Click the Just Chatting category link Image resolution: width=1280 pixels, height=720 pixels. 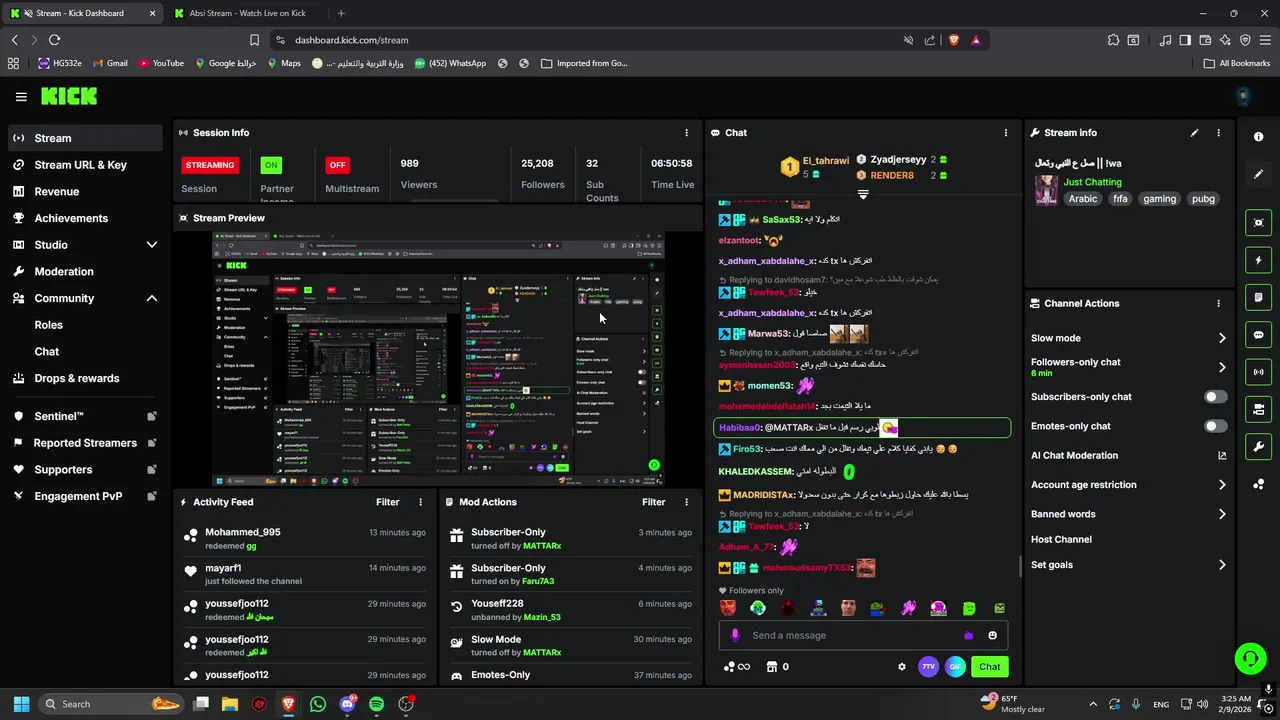click(1092, 182)
